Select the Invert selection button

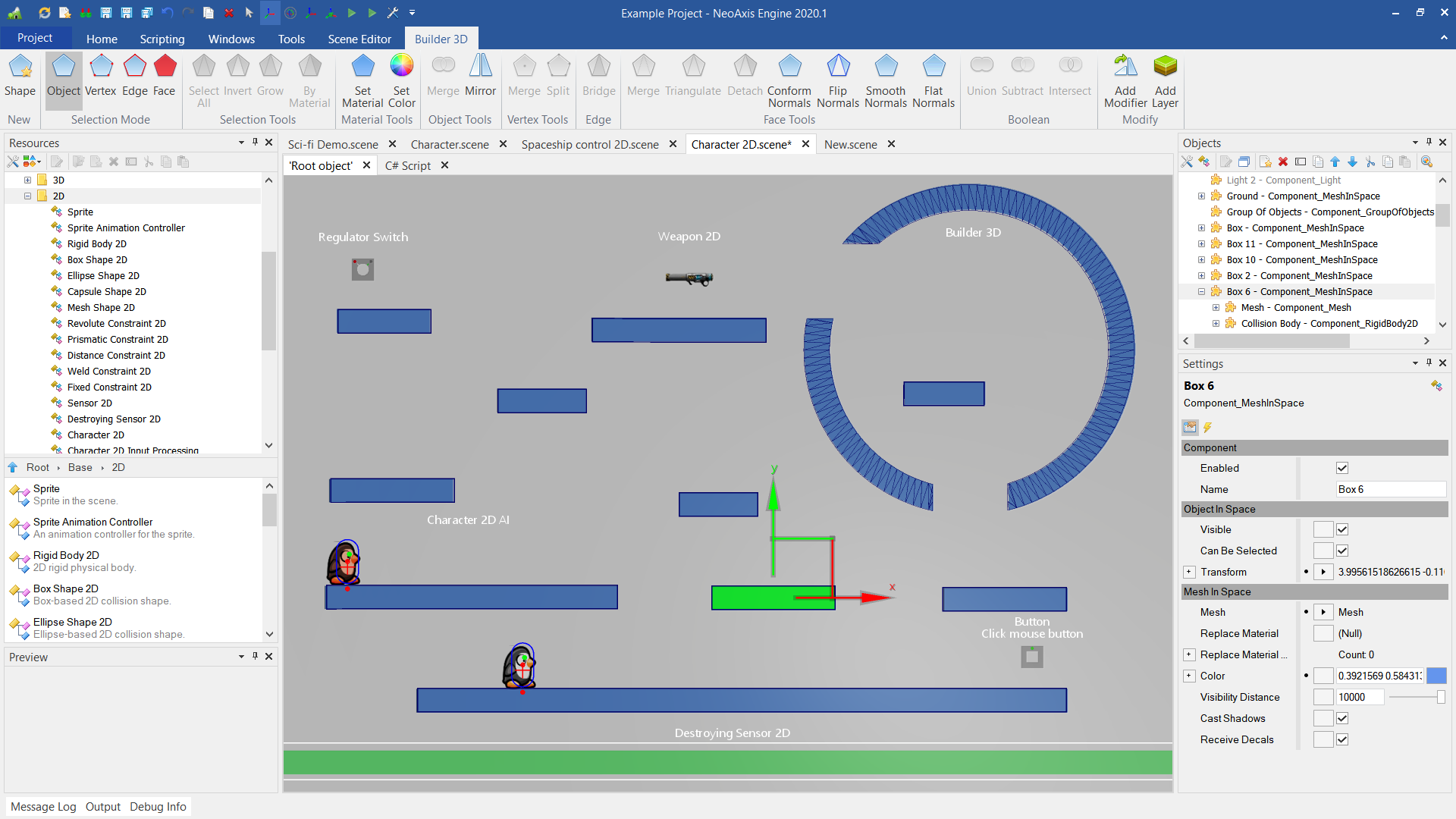coord(236,75)
